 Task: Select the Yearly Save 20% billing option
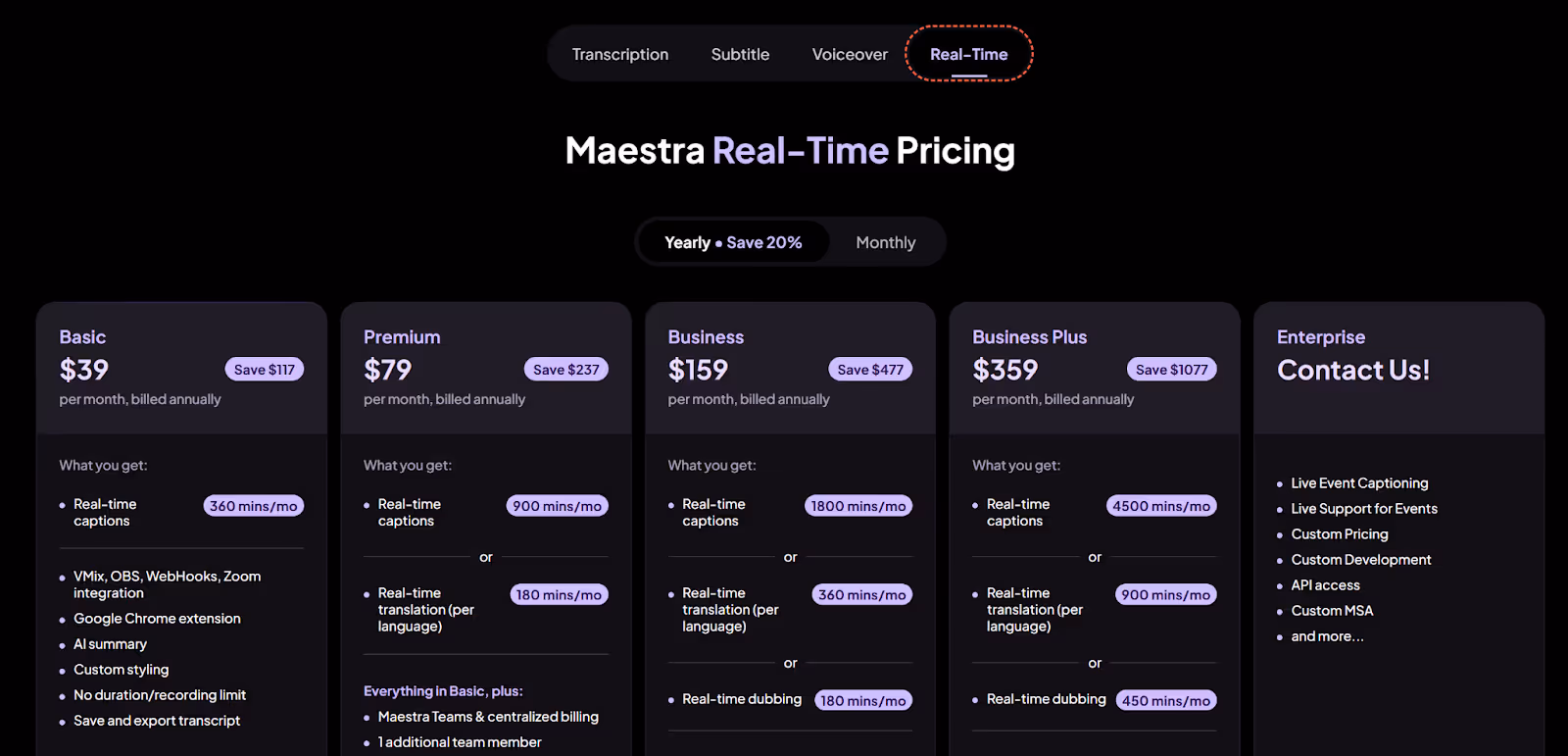click(x=732, y=241)
